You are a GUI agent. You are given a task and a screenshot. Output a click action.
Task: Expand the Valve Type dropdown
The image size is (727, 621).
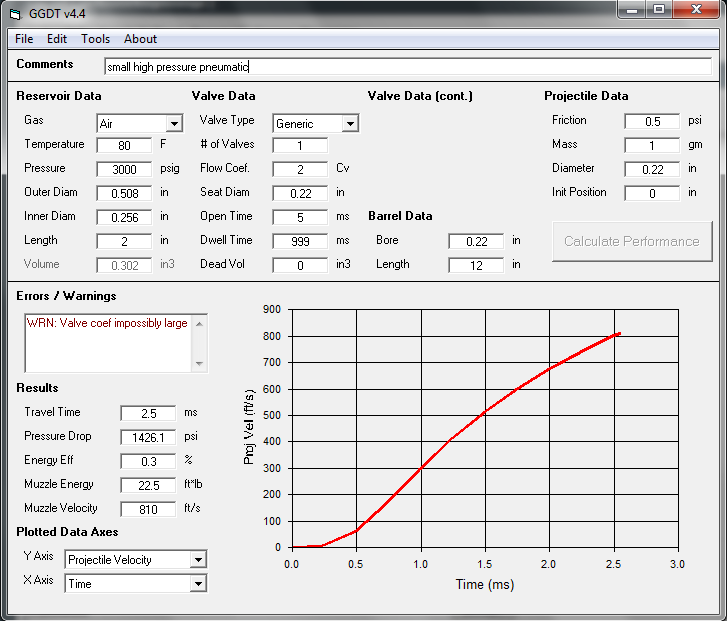coord(350,124)
